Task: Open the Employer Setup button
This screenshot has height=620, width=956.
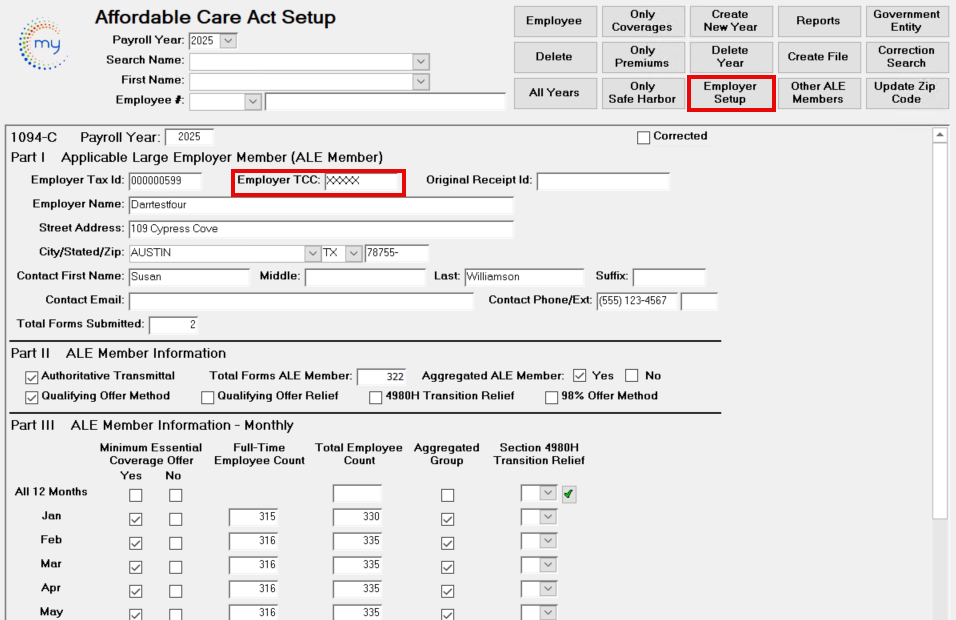Action: coord(730,93)
